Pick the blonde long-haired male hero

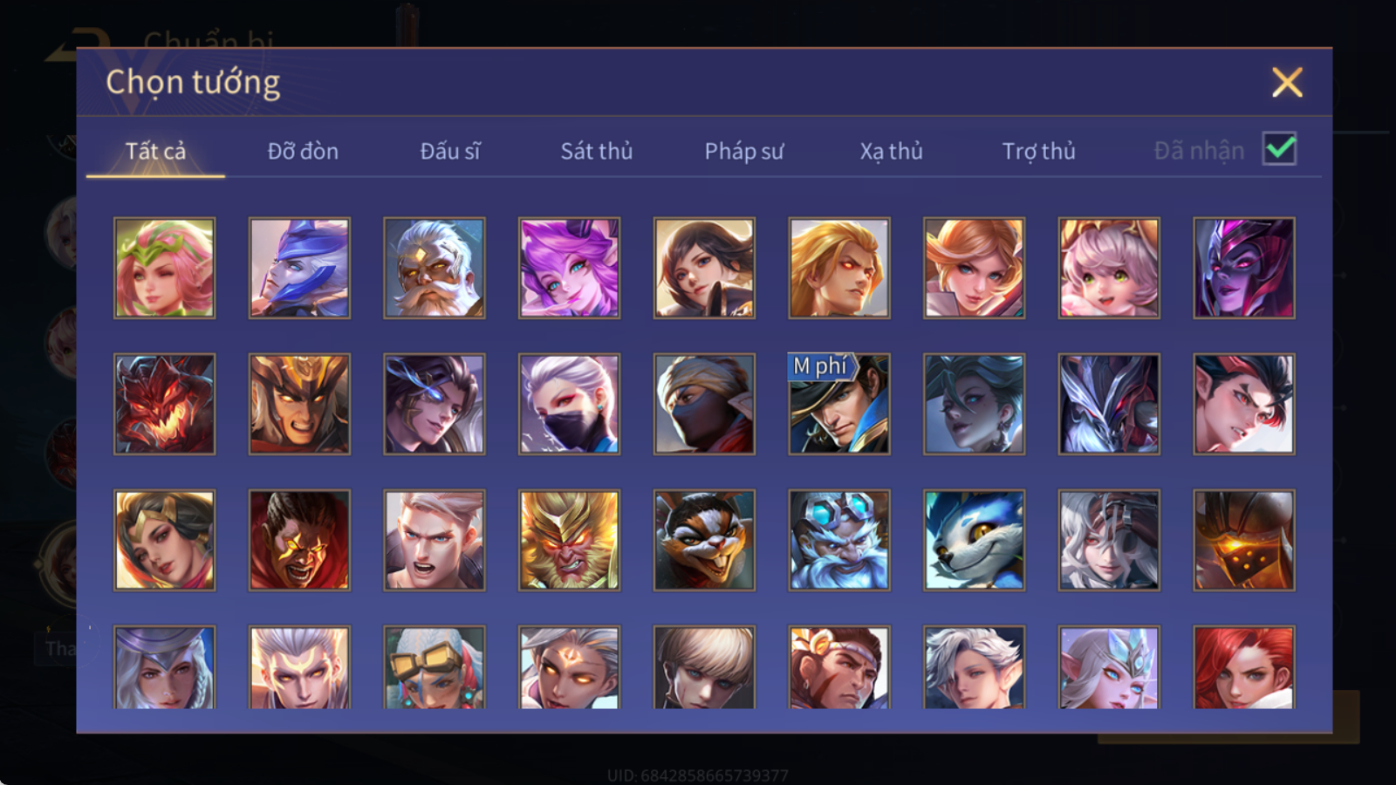839,268
